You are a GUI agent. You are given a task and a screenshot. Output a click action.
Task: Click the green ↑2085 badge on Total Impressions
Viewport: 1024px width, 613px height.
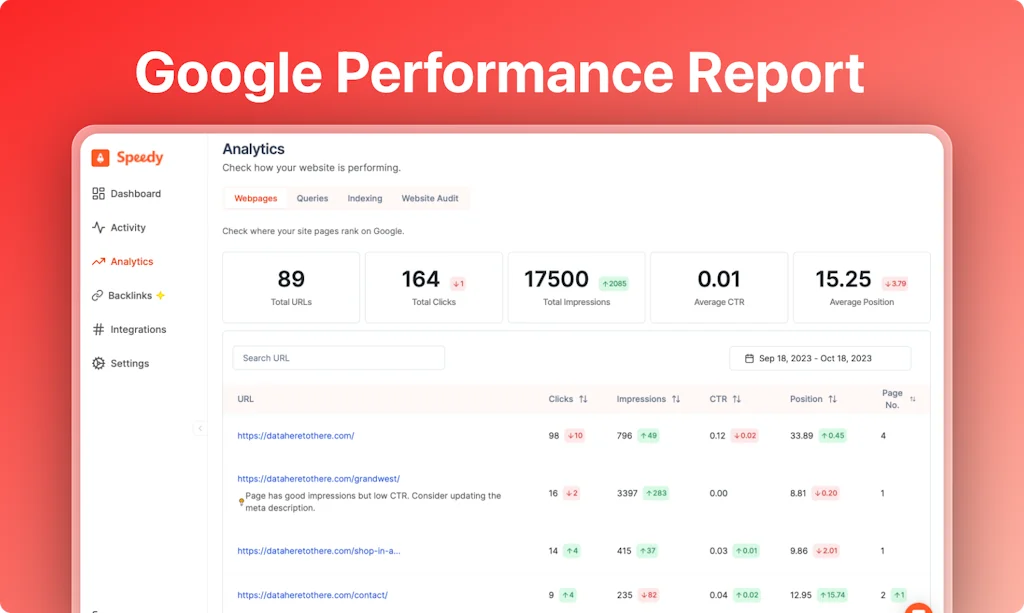614,283
